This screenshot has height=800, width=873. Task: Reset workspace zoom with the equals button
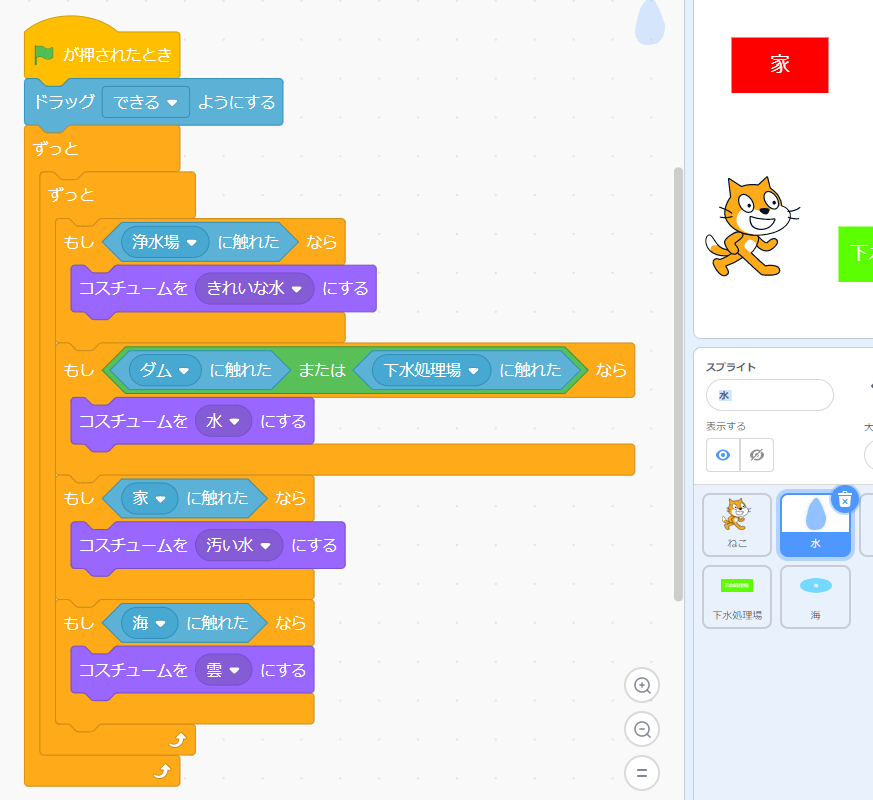coord(642,773)
